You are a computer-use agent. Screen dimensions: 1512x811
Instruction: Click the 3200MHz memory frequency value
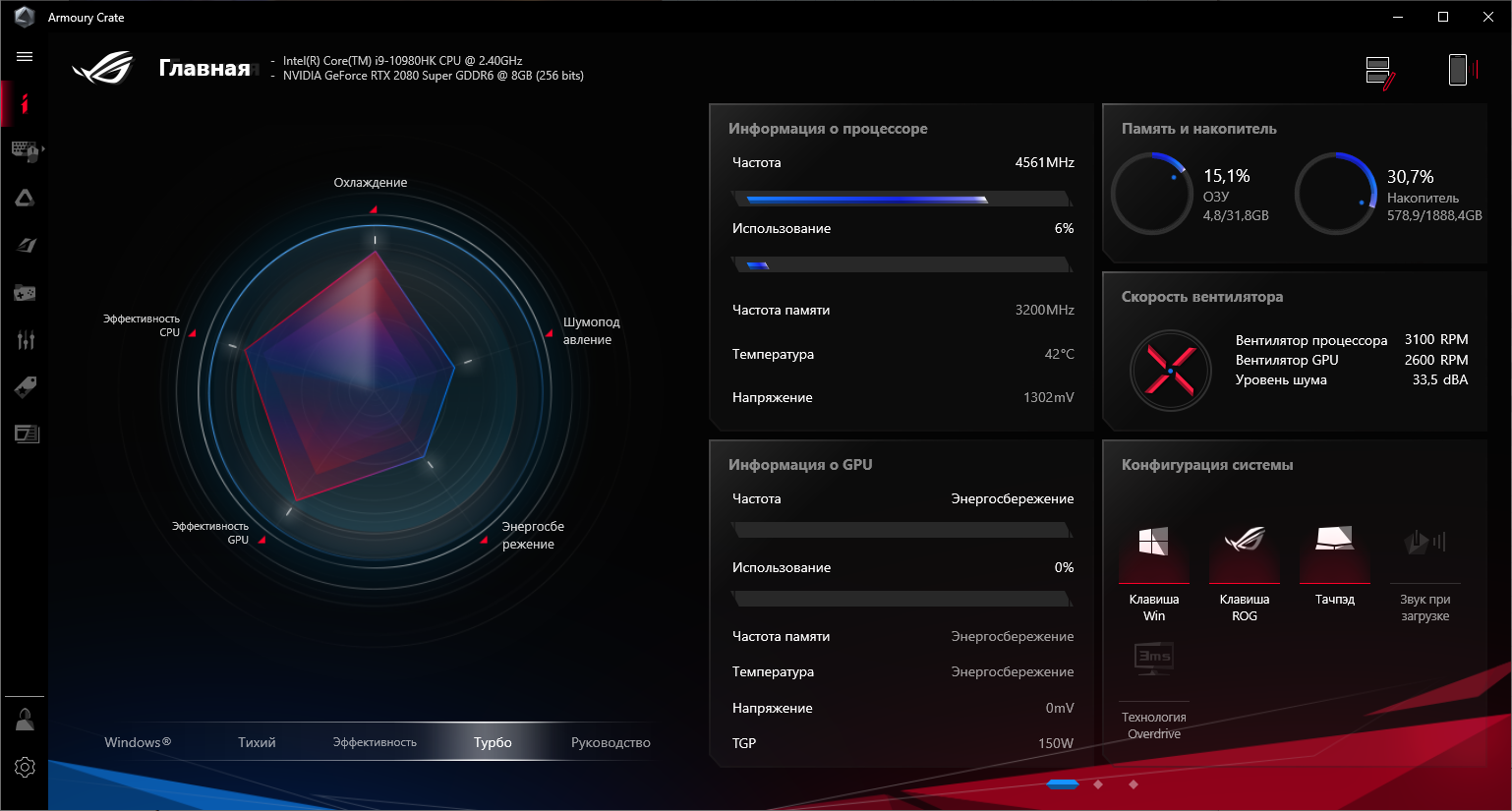click(x=1044, y=310)
